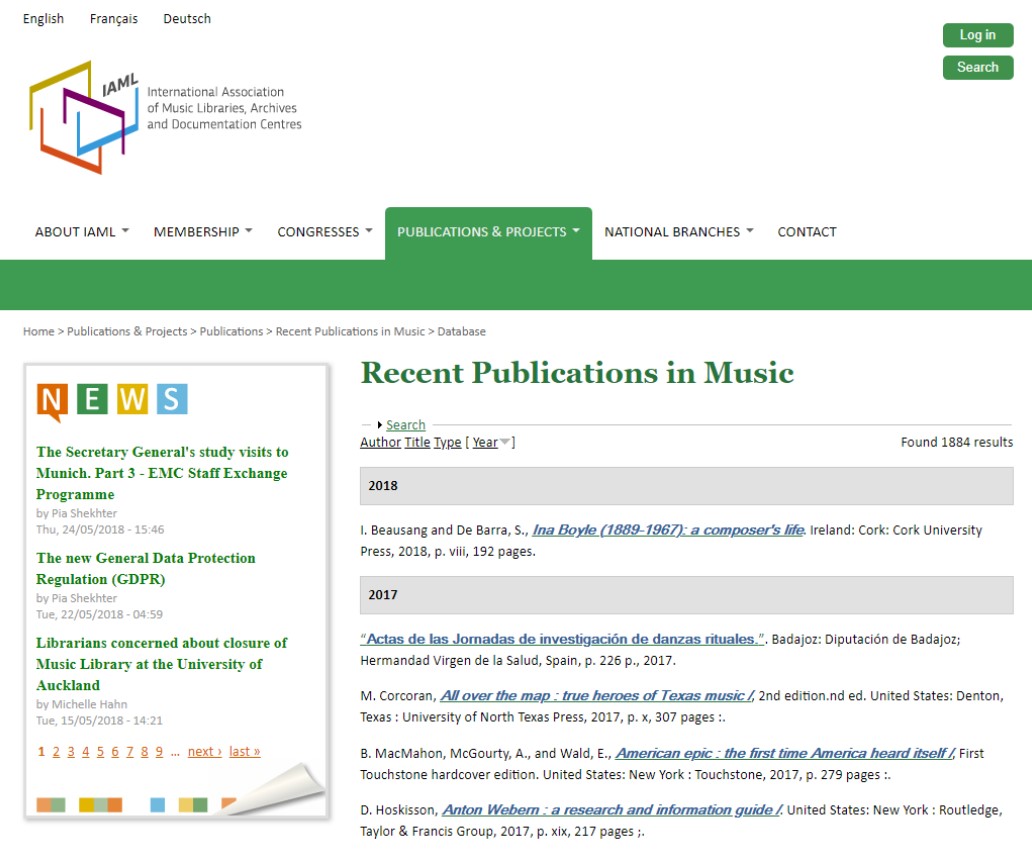Expand the Search disclosure triangle
1032x849 pixels.
tap(380, 425)
